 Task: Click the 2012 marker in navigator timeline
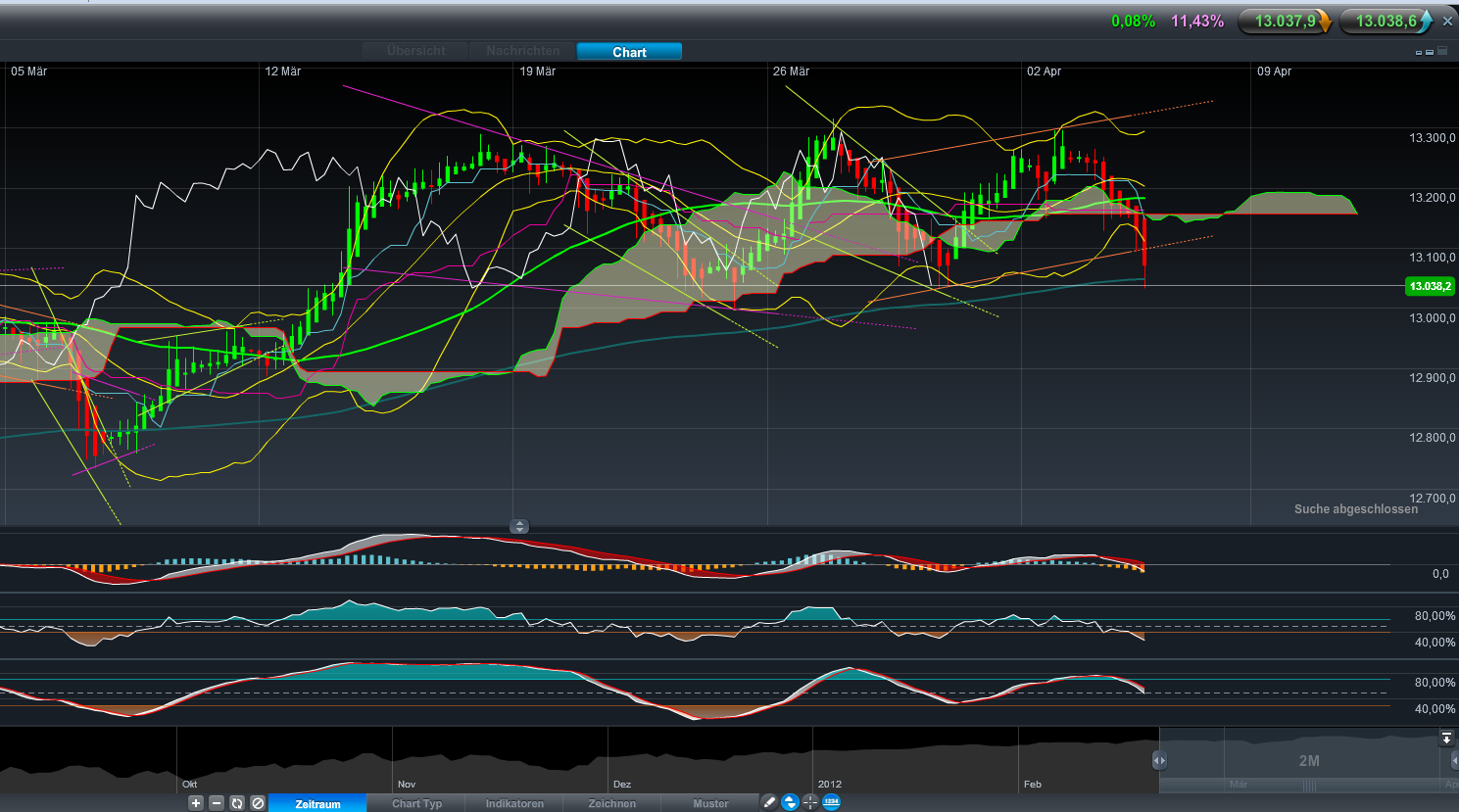[x=829, y=785]
